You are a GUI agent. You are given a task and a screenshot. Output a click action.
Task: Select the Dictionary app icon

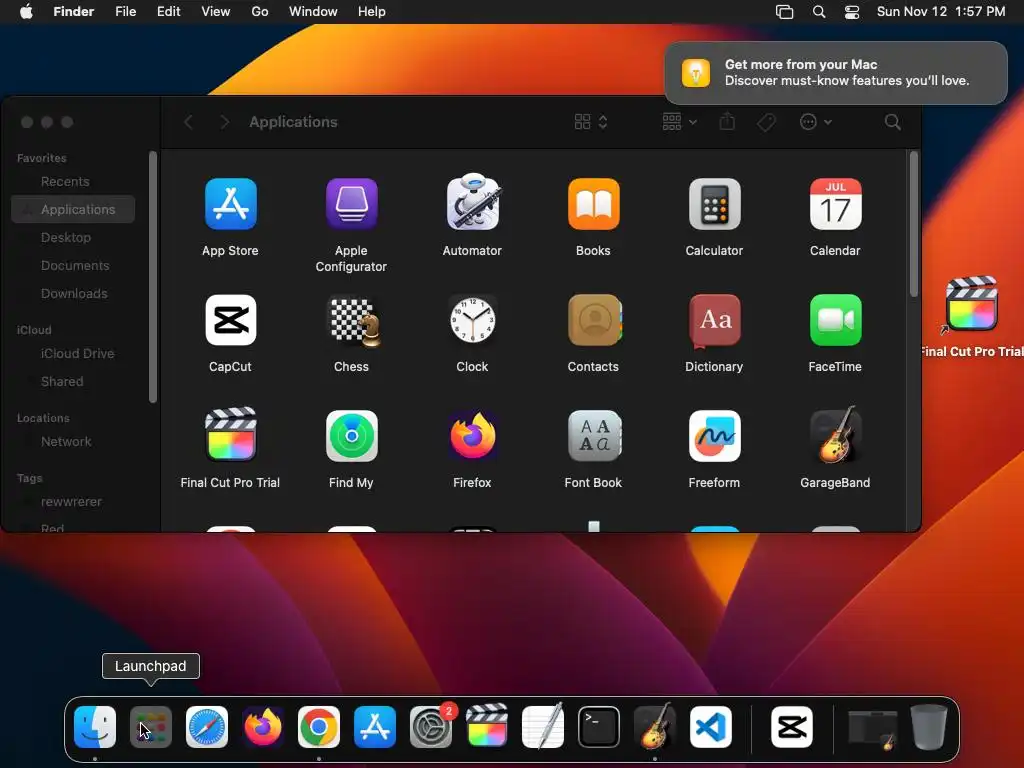pyautogui.click(x=714, y=321)
